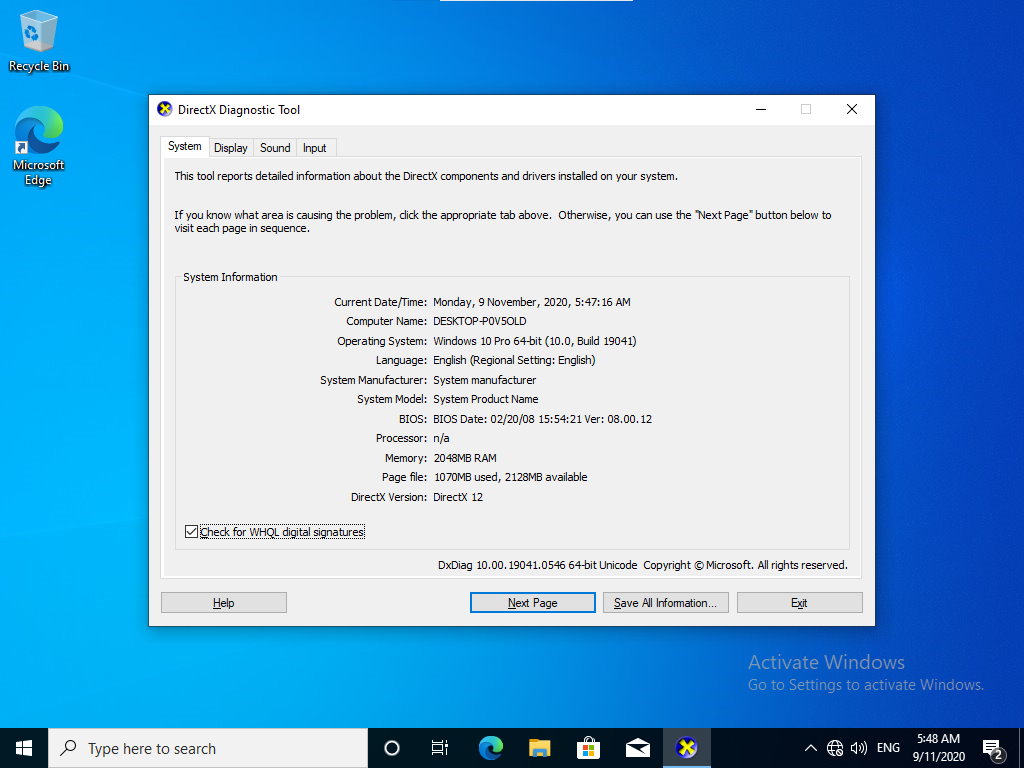
Task: Click the 'System manufacturer' value
Action: point(484,380)
